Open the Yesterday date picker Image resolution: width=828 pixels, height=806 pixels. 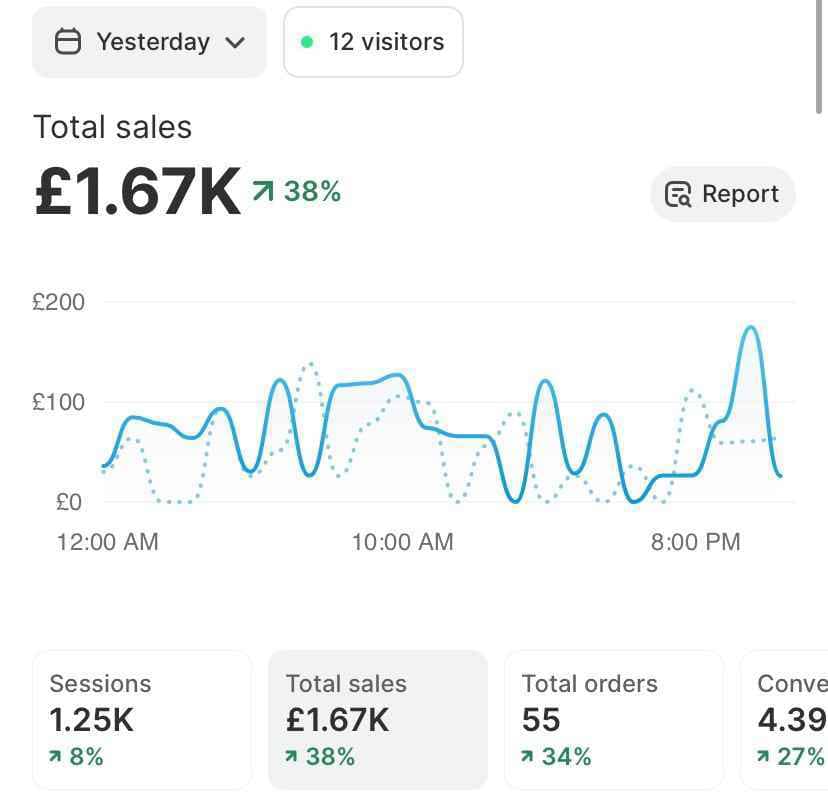[150, 42]
